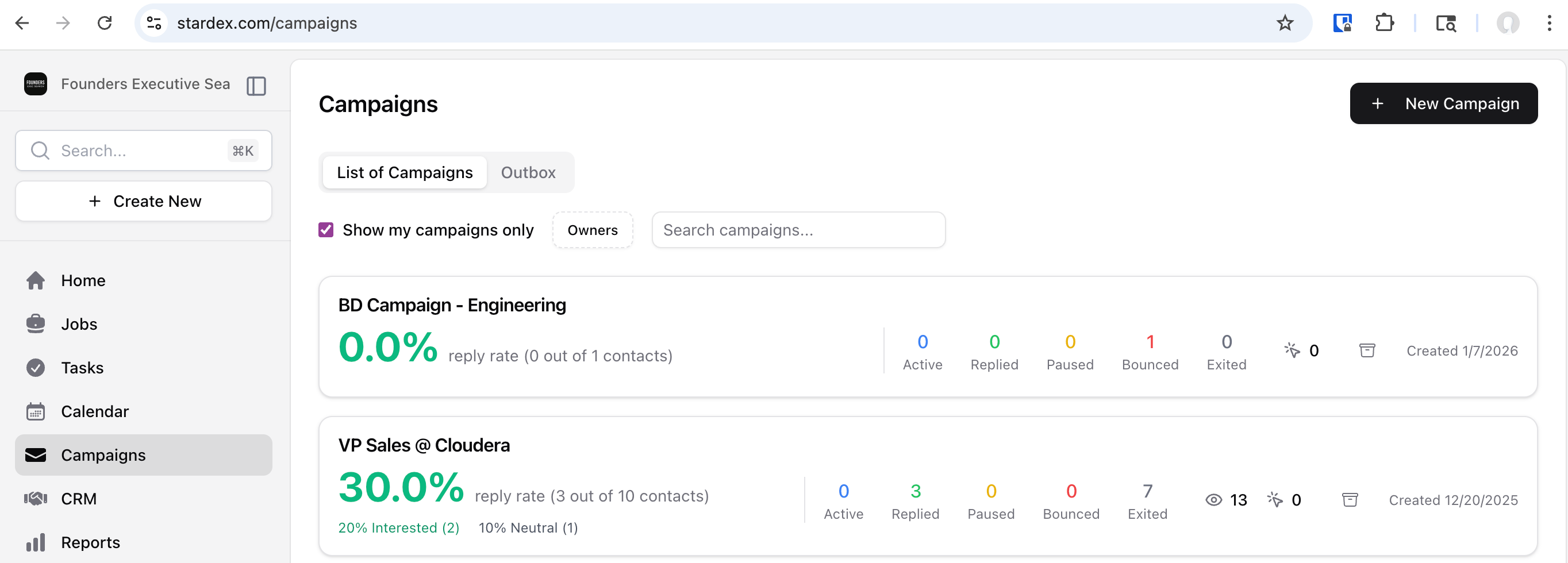Image resolution: width=1568 pixels, height=563 pixels.
Task: Click the password manager extension icon
Action: tap(1342, 23)
